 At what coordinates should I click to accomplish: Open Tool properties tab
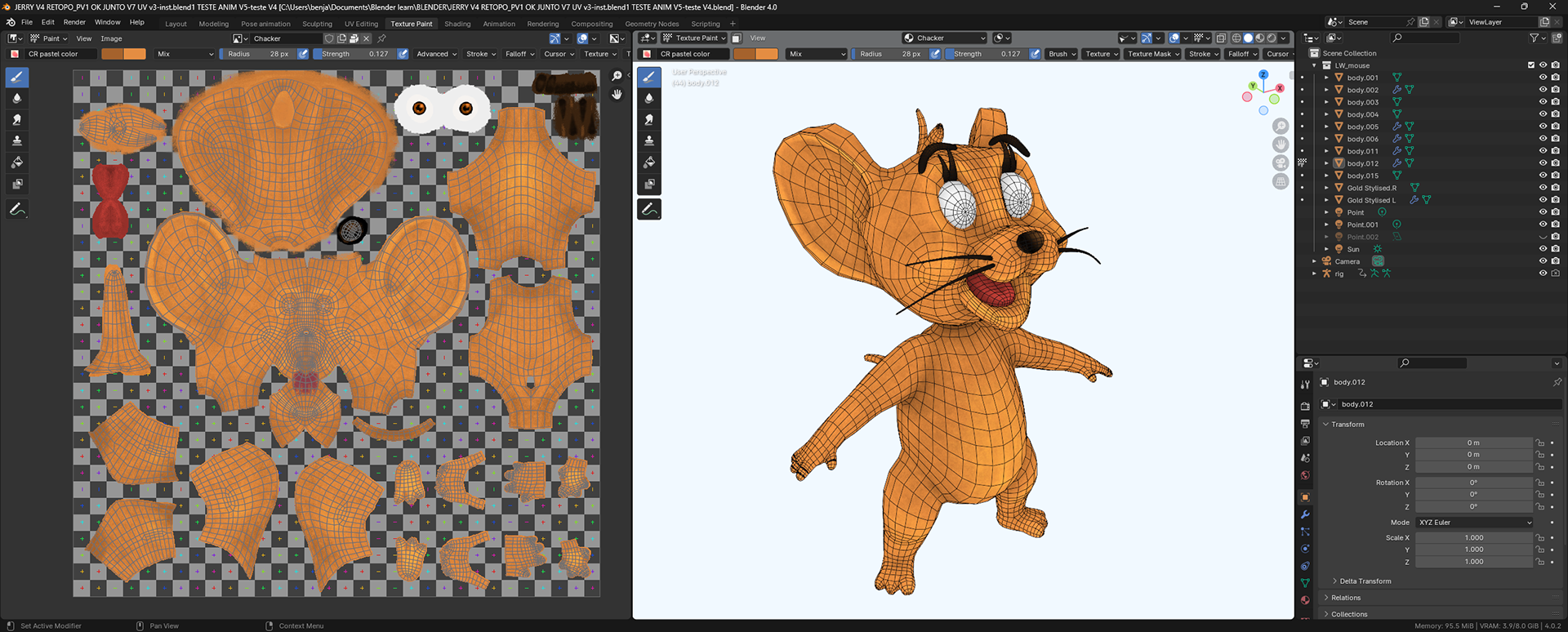(1305, 384)
